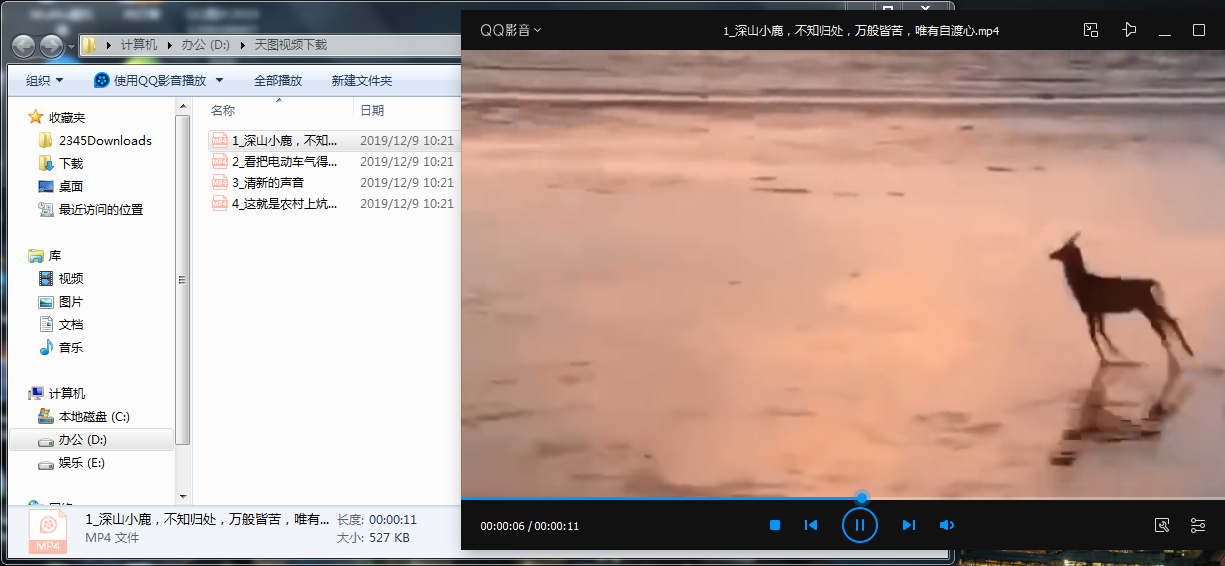The image size is (1225, 566).
Task: Select file 1_深山小鹿，不知...
Action: click(x=285, y=141)
